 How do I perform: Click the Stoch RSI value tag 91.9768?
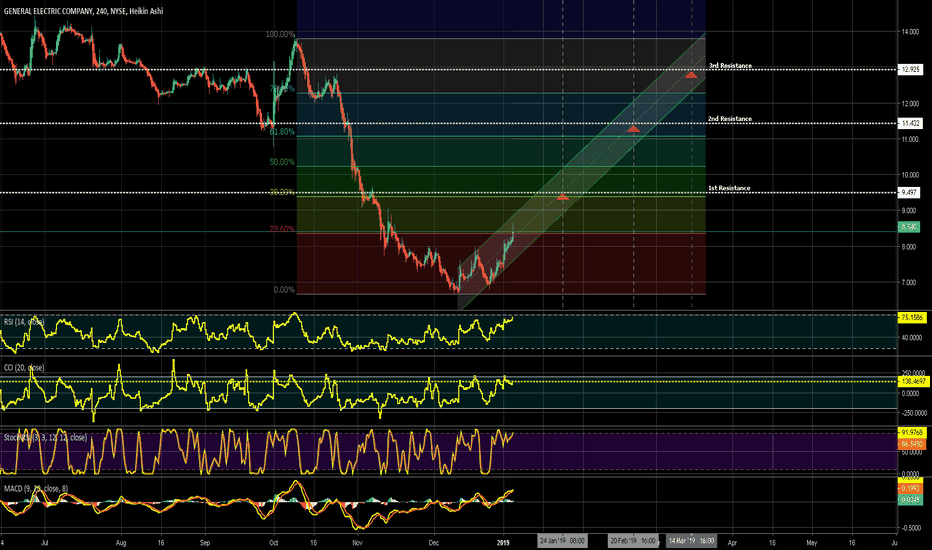(x=912, y=432)
